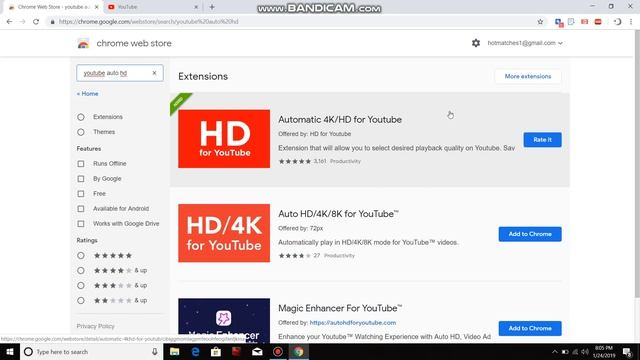Click the chrome web store logo

(x=83, y=43)
